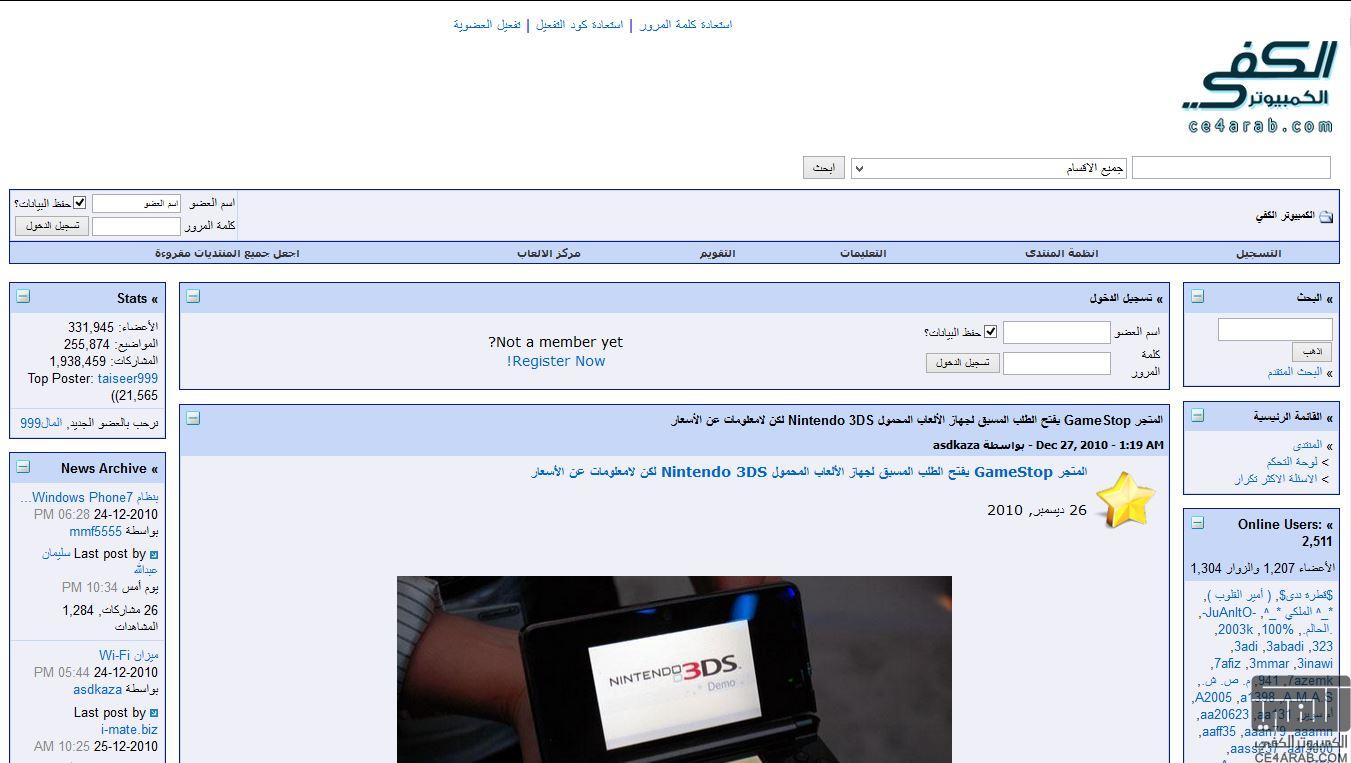The width and height of the screenshot is (1351, 763).
Task: Collapse the News Archive panel
Action: [23, 466]
